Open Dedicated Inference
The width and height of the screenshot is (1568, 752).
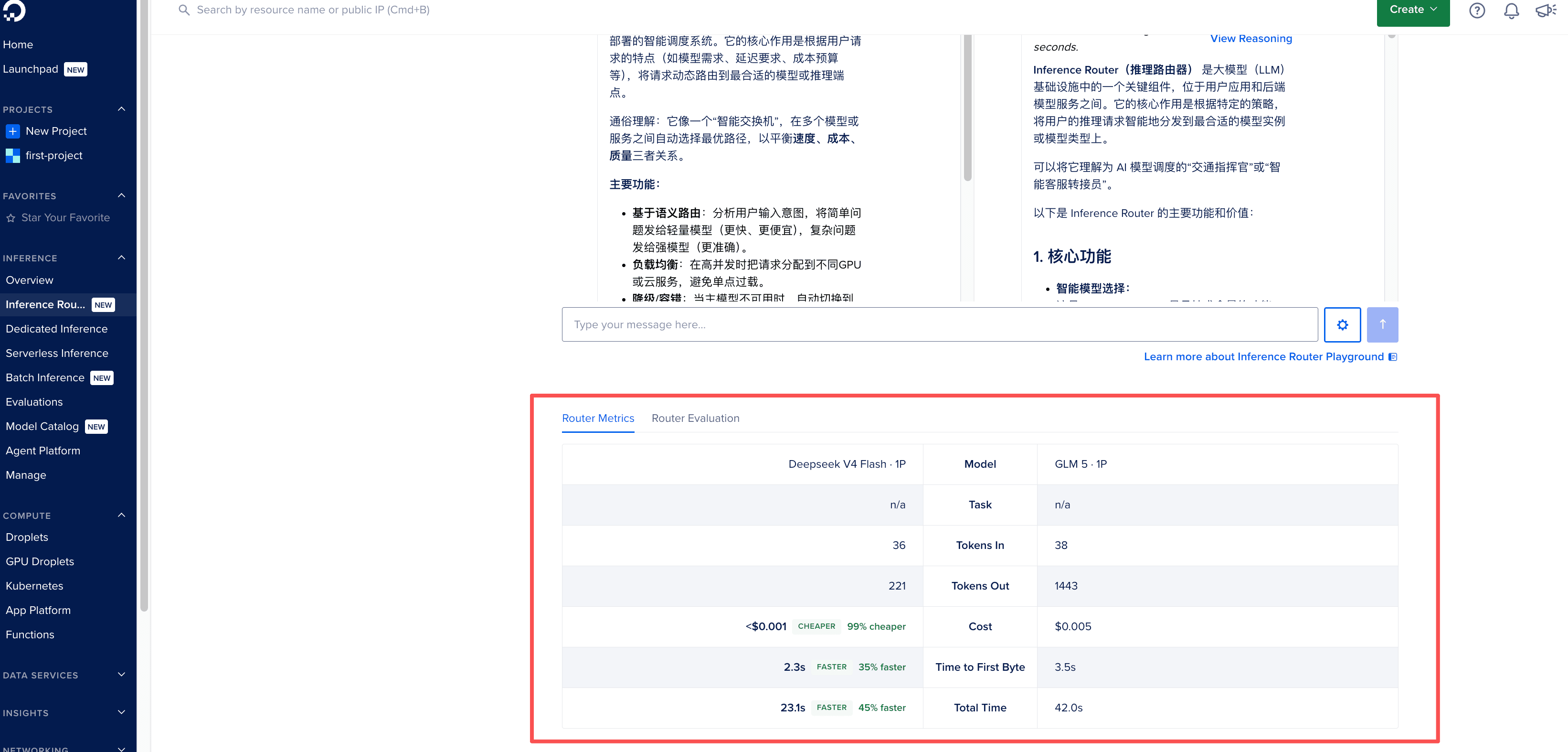coord(57,329)
